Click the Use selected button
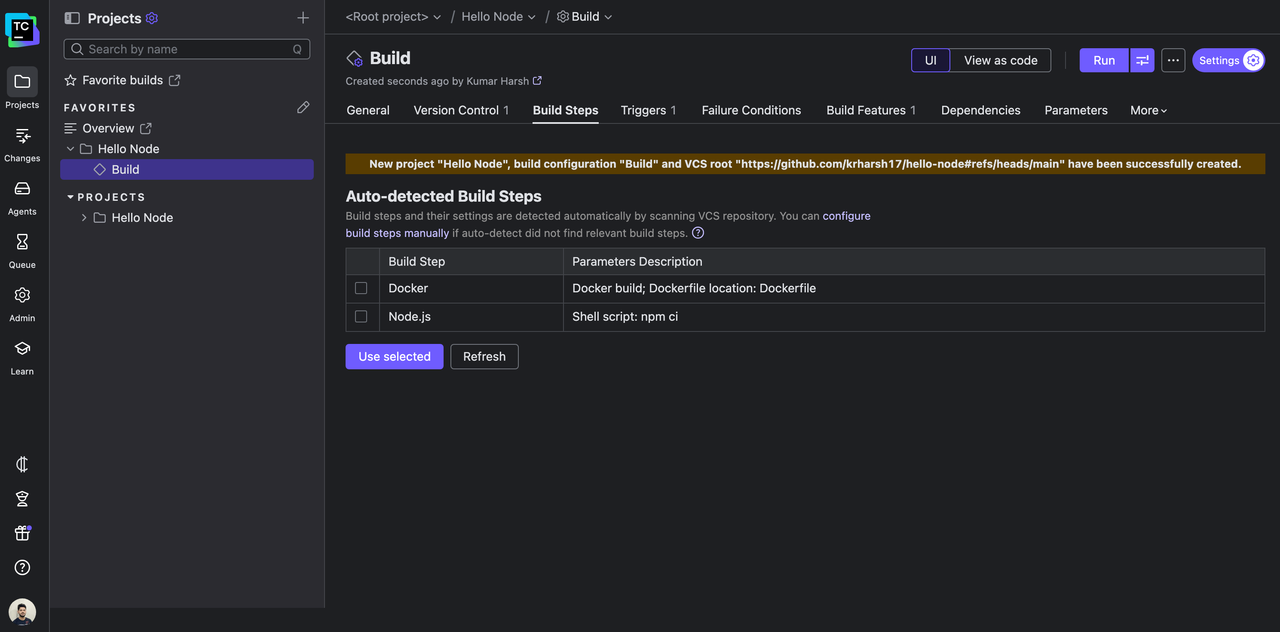 pos(394,356)
